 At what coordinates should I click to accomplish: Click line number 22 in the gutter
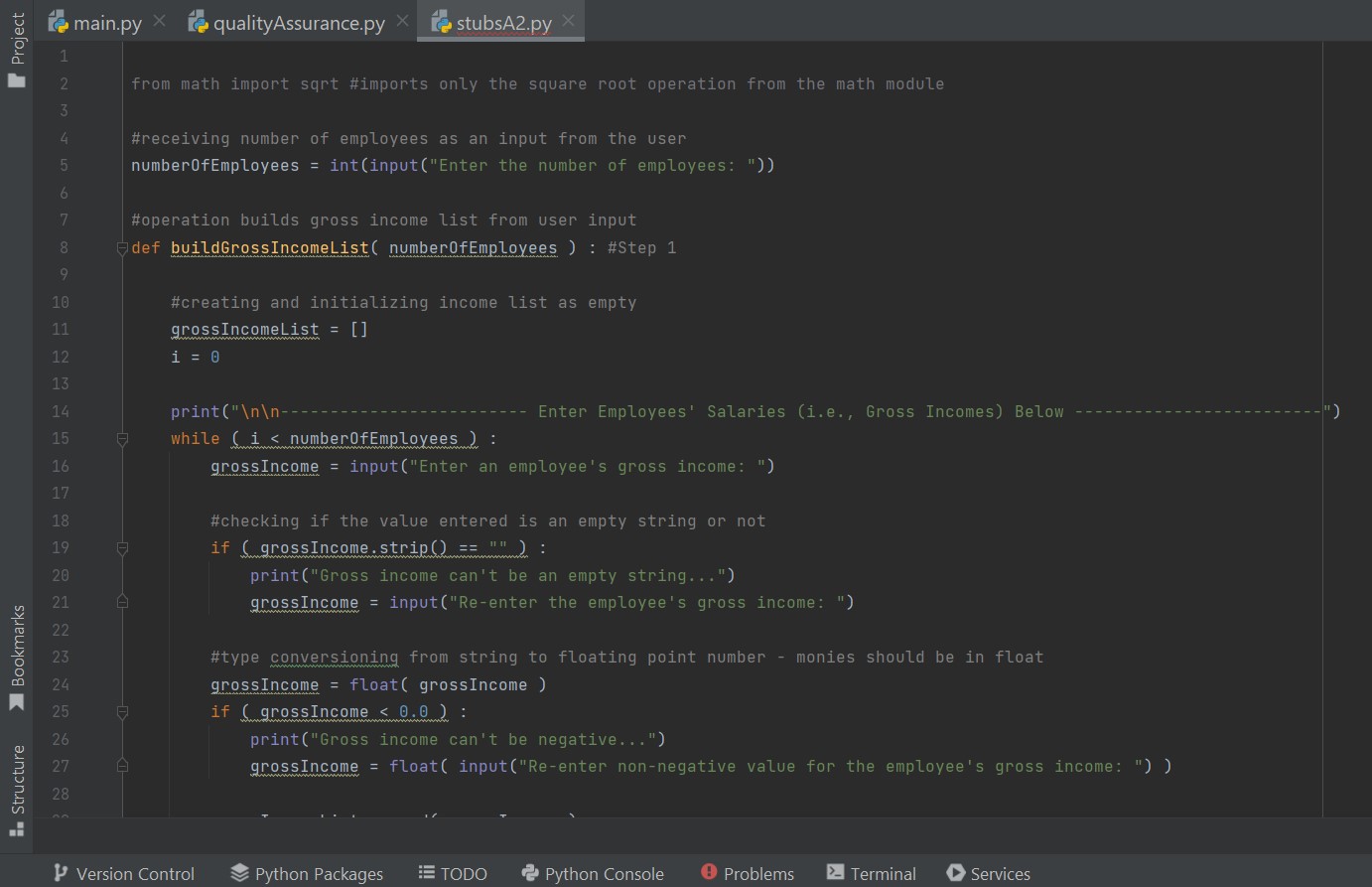61,630
